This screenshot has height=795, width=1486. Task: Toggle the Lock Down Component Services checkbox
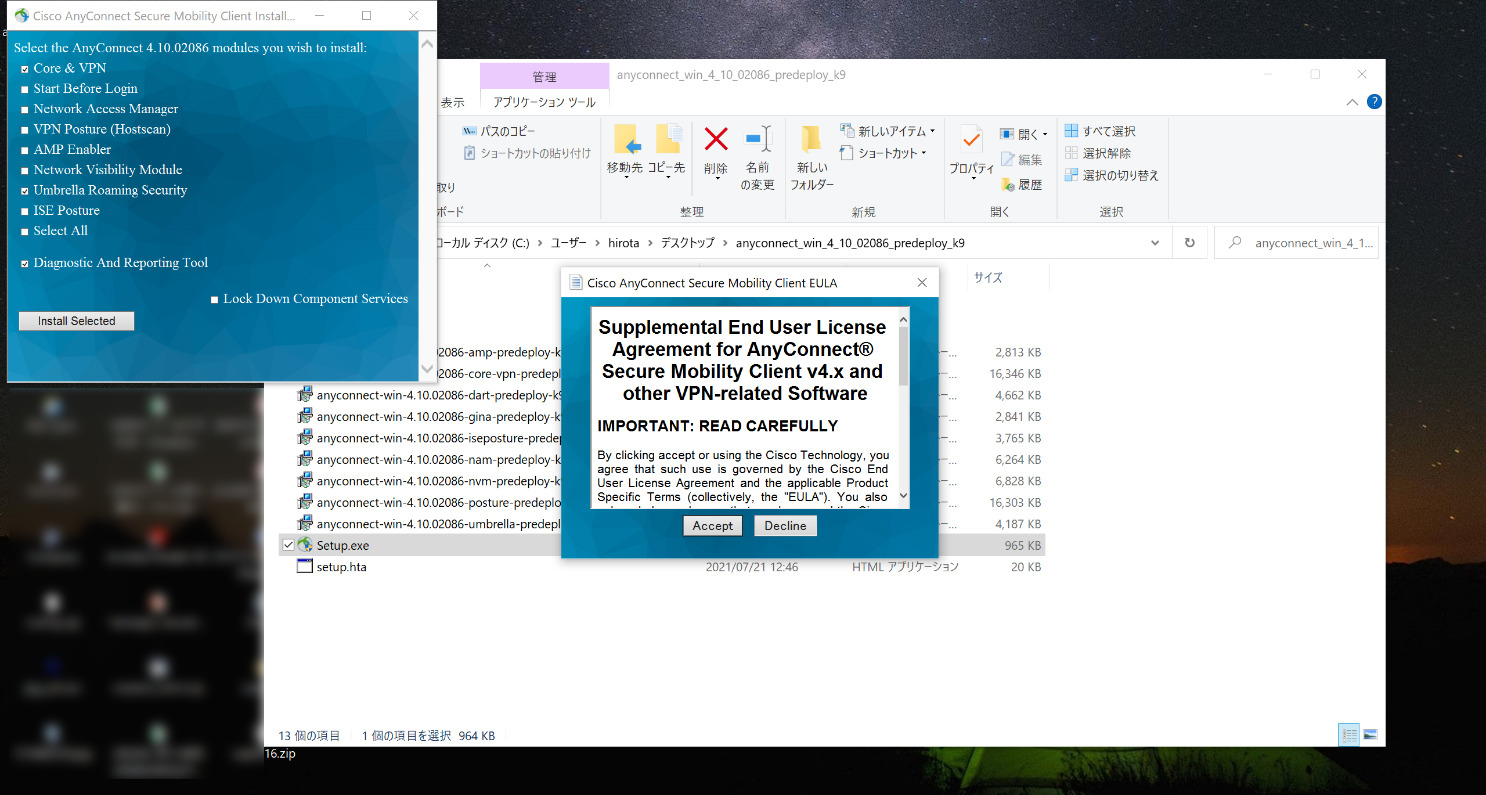click(215, 299)
